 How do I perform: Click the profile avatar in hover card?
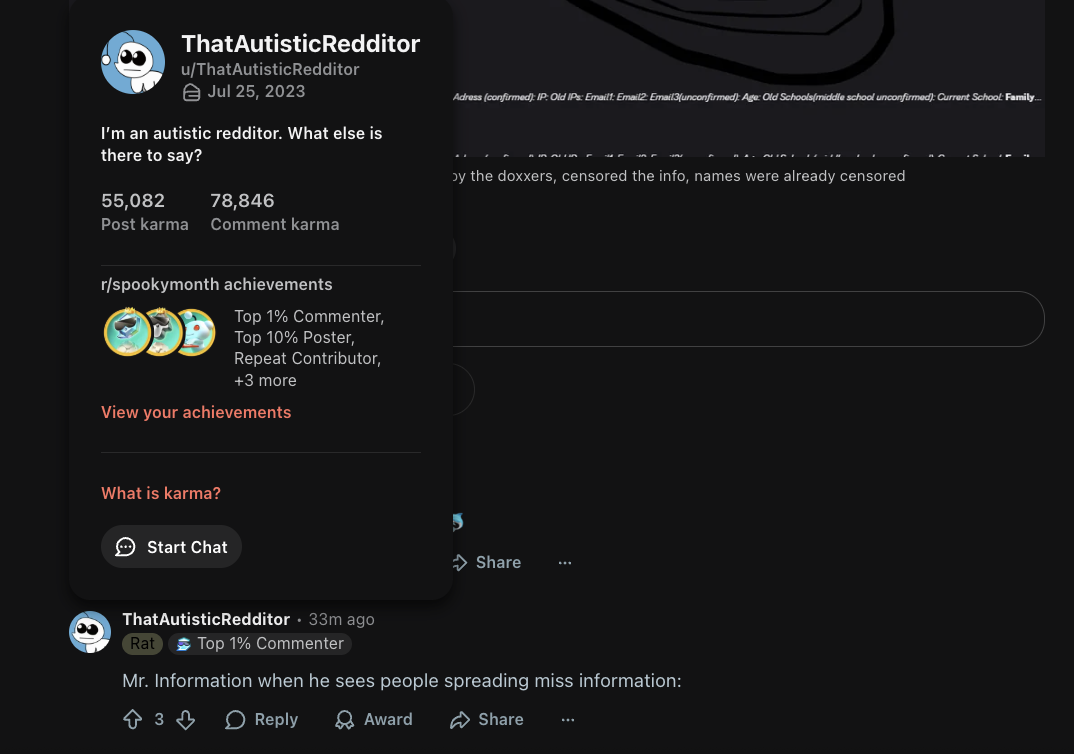coord(133,62)
